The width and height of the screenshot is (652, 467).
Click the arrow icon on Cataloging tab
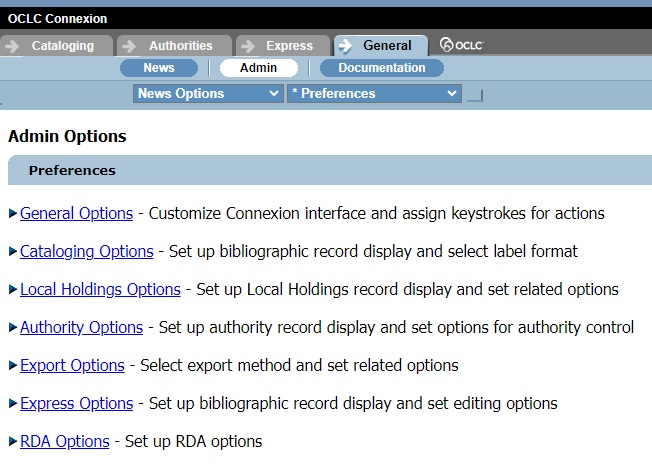[x=13, y=46]
